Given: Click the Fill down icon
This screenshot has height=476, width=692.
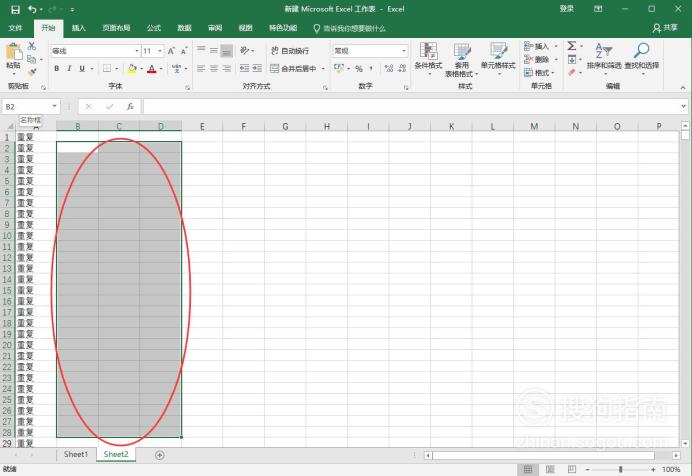Looking at the screenshot, I should [572, 59].
